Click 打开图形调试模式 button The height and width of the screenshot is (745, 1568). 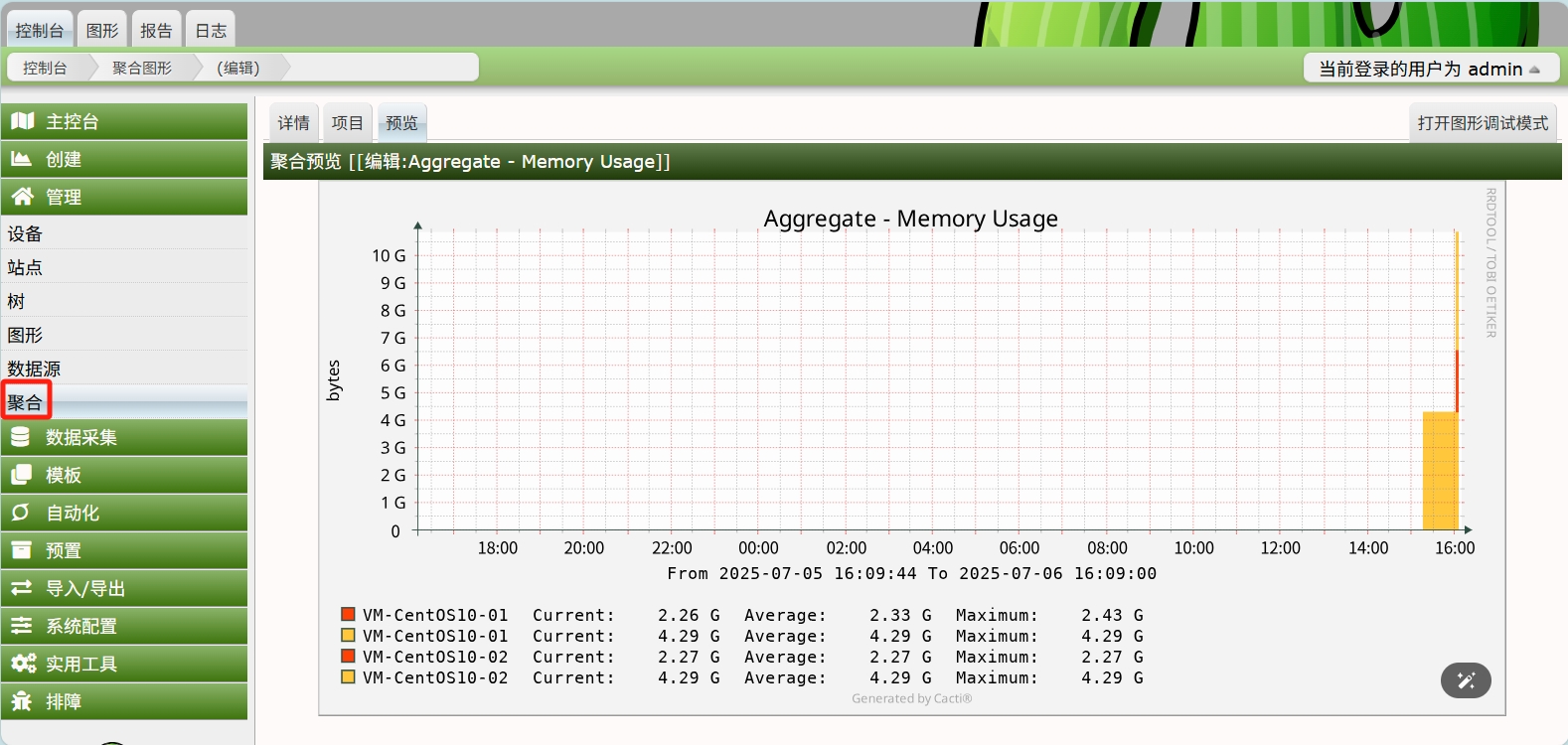(1483, 123)
